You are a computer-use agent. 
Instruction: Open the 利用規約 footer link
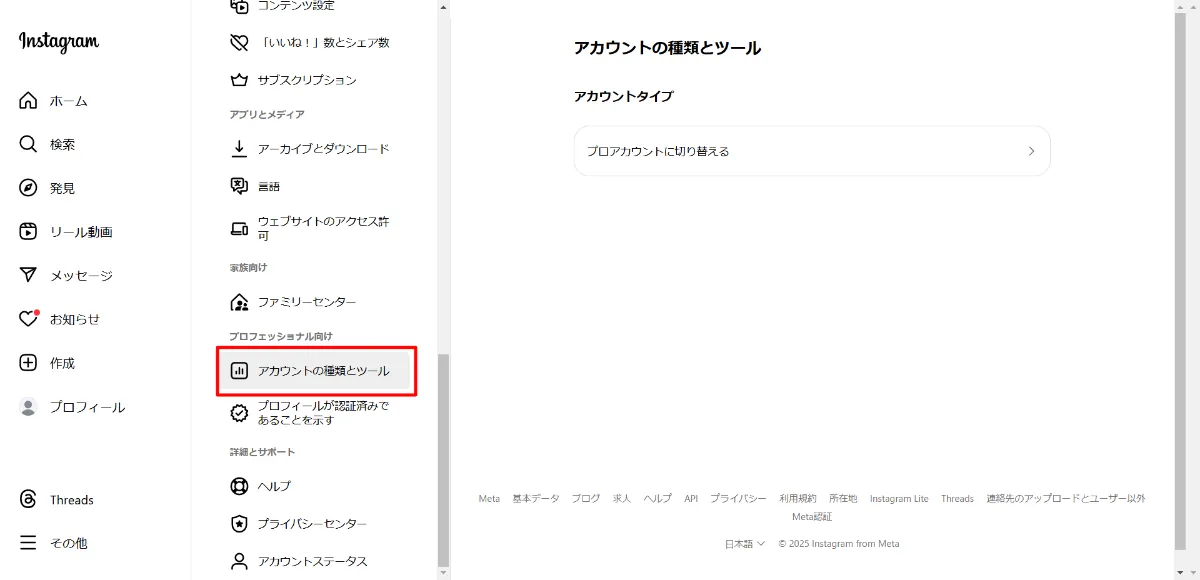(798, 498)
